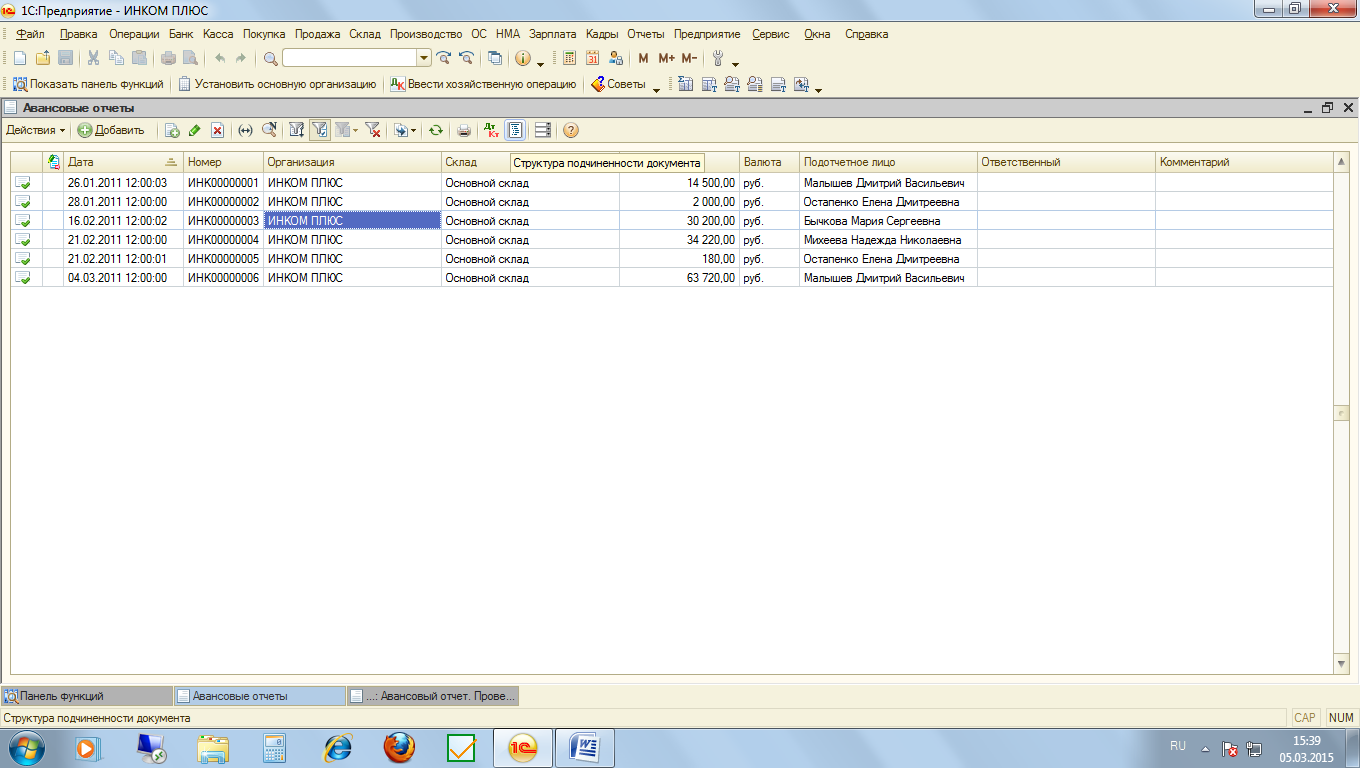
Task: Add a document by copying icon
Action: (172, 130)
